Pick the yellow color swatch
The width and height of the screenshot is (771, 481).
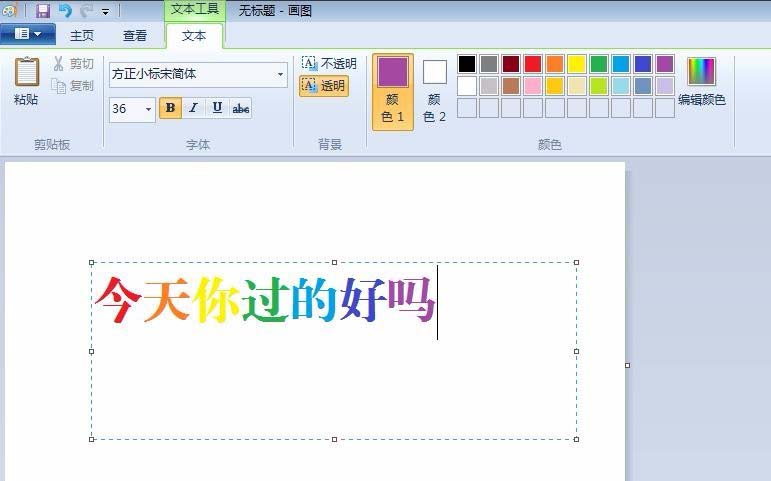click(x=577, y=64)
